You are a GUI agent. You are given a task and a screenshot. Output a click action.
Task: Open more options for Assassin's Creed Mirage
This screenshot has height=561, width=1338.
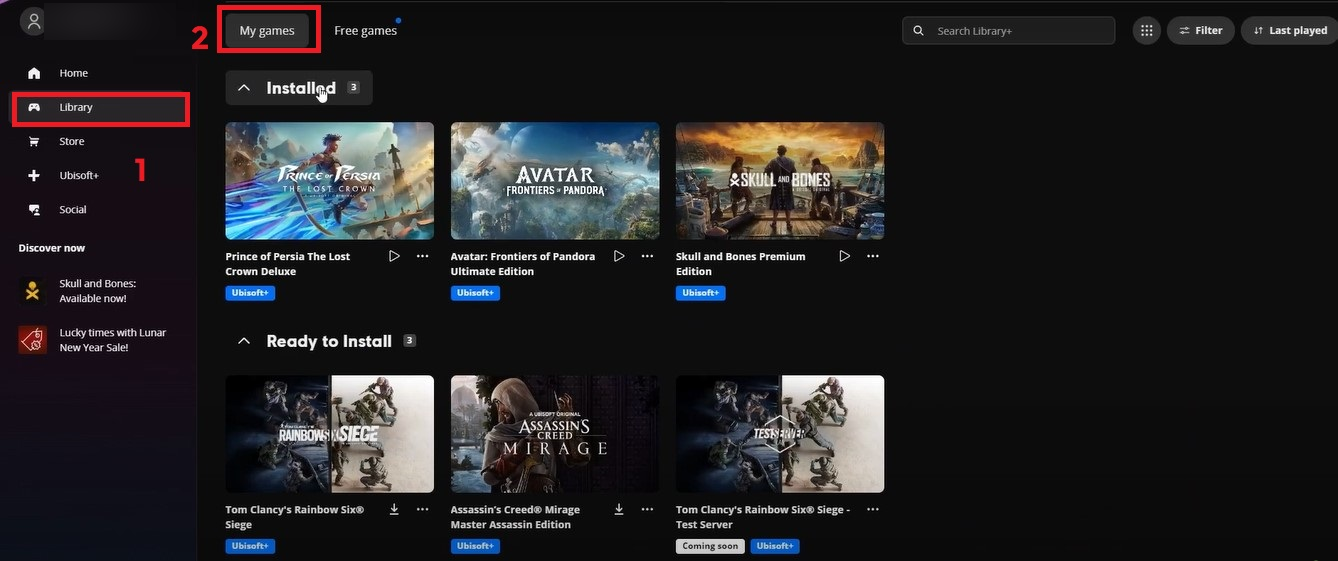pyautogui.click(x=647, y=509)
